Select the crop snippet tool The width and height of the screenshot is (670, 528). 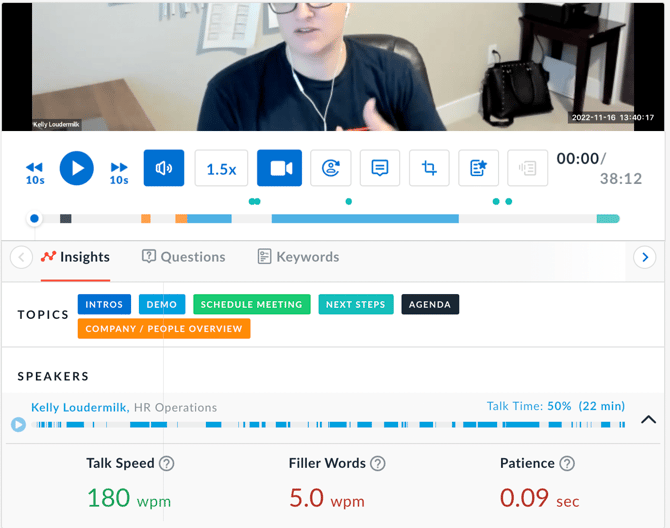(429, 169)
